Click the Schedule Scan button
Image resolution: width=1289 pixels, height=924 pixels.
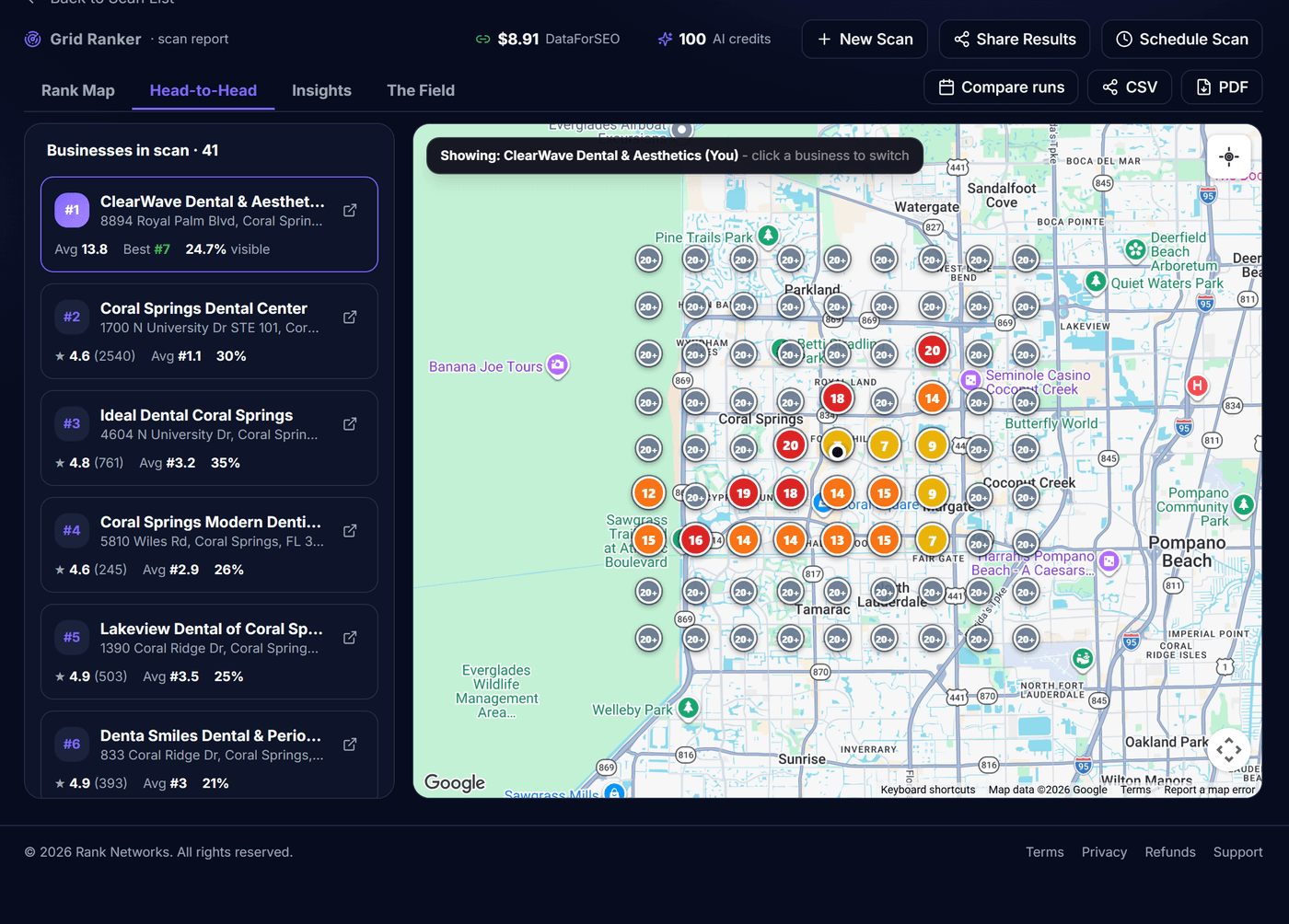(1182, 39)
